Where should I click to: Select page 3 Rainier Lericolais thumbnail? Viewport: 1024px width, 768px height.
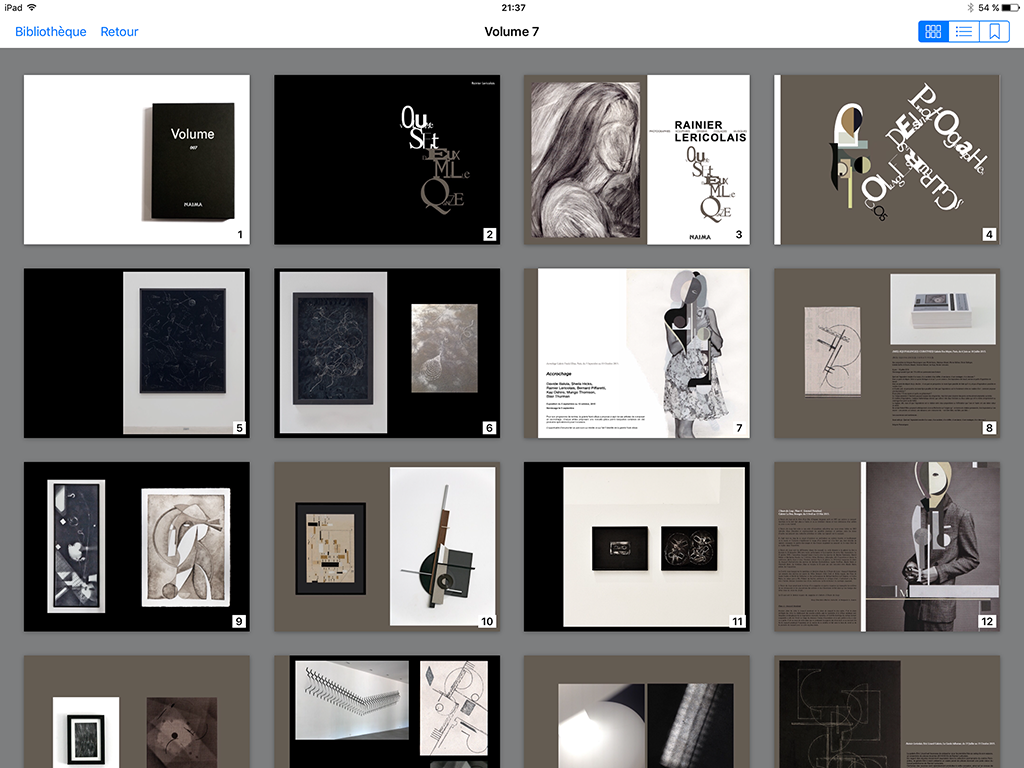tap(637, 160)
